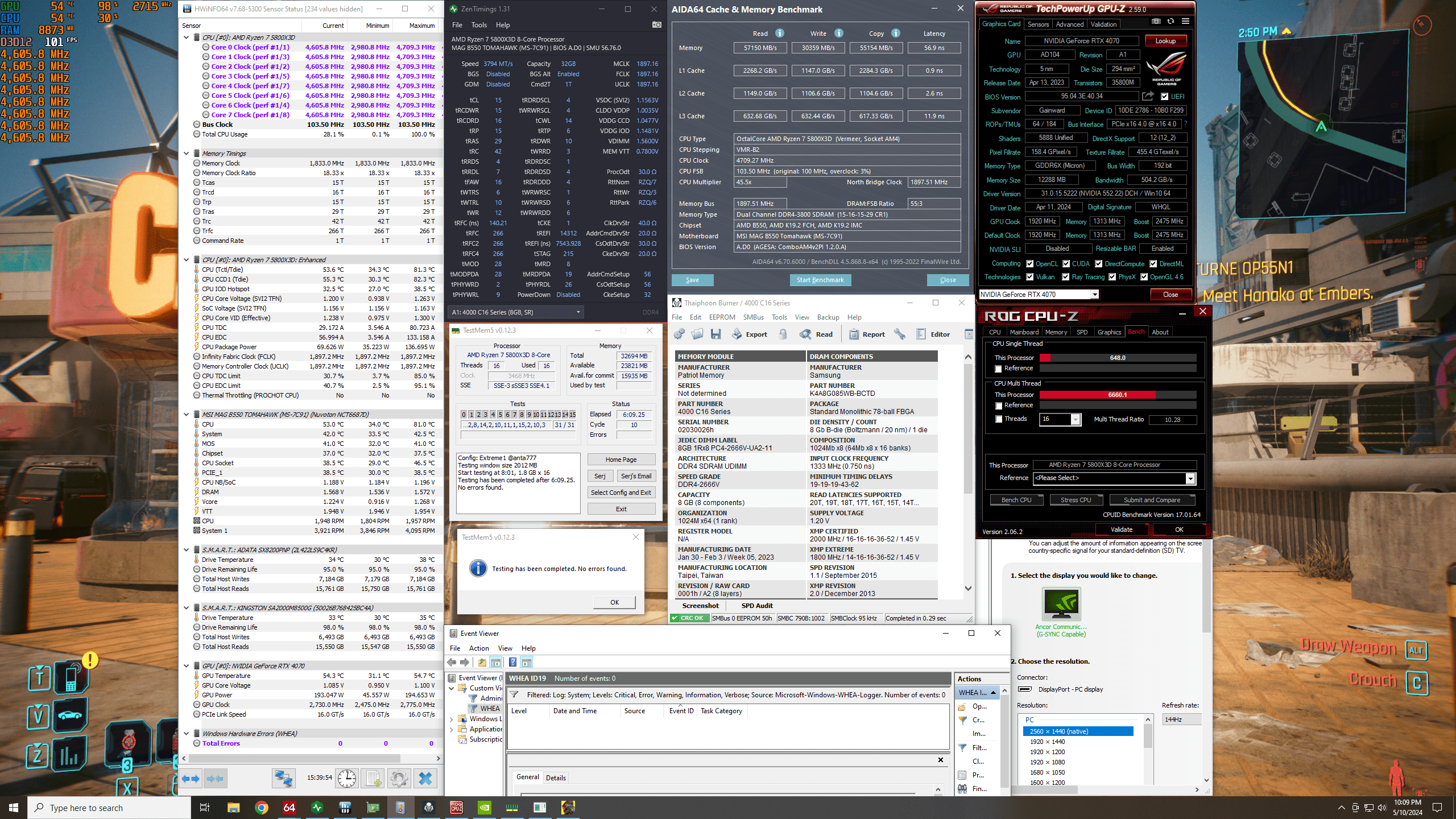
Task: Switch to the GPU-Z Sensors tab
Action: (x=1038, y=24)
